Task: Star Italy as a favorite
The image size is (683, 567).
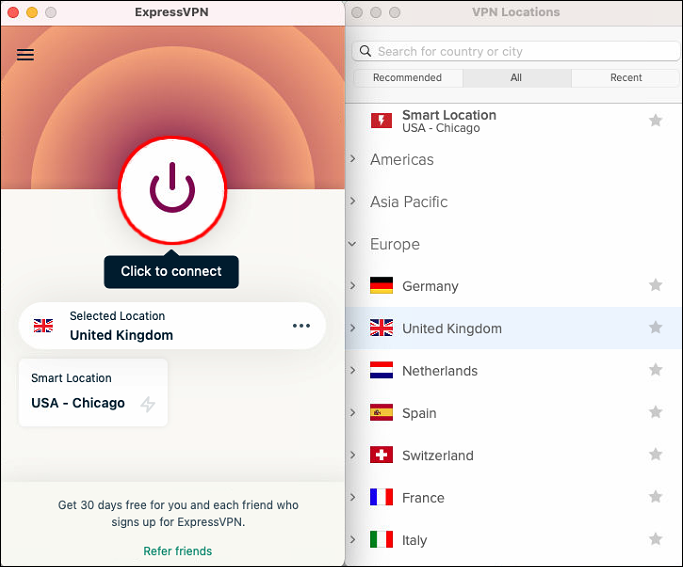Action: (656, 539)
